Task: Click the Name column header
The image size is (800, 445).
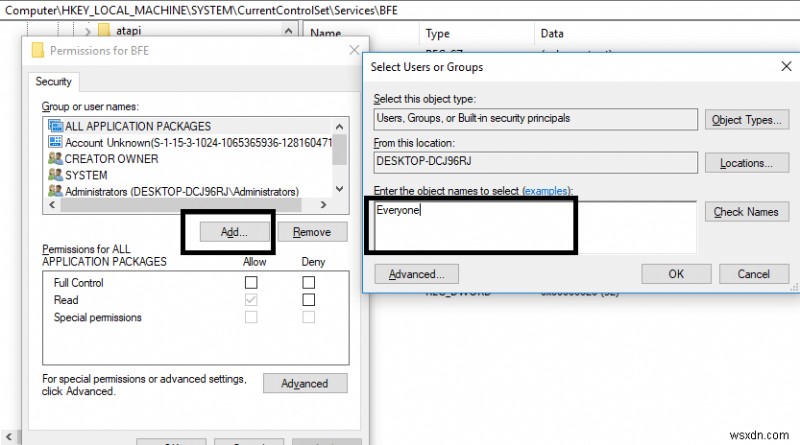Action: [x=326, y=33]
